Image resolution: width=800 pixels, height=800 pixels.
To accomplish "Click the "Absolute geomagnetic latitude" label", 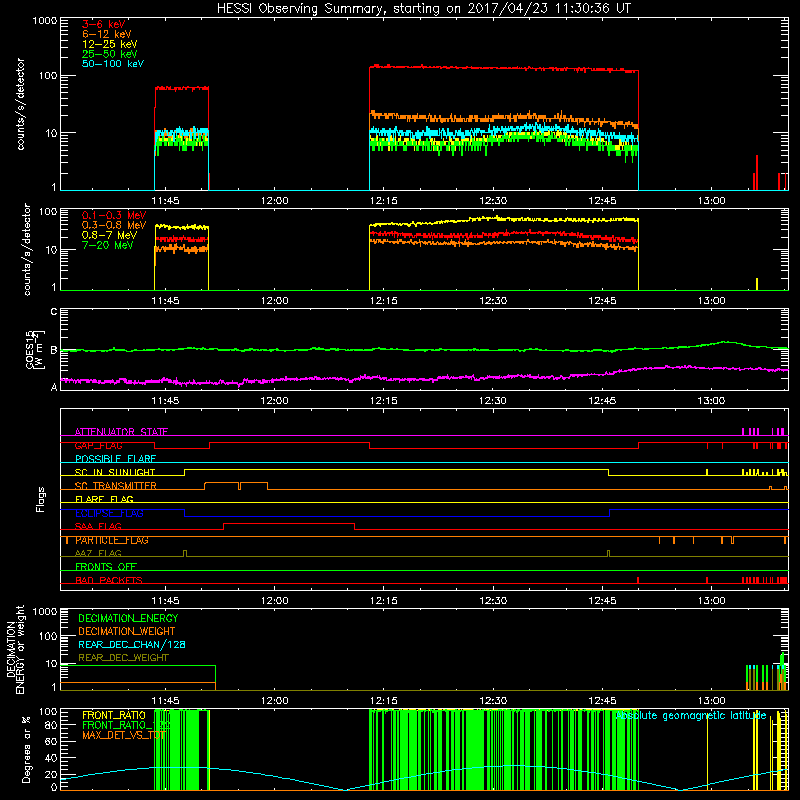I will 690,715.
